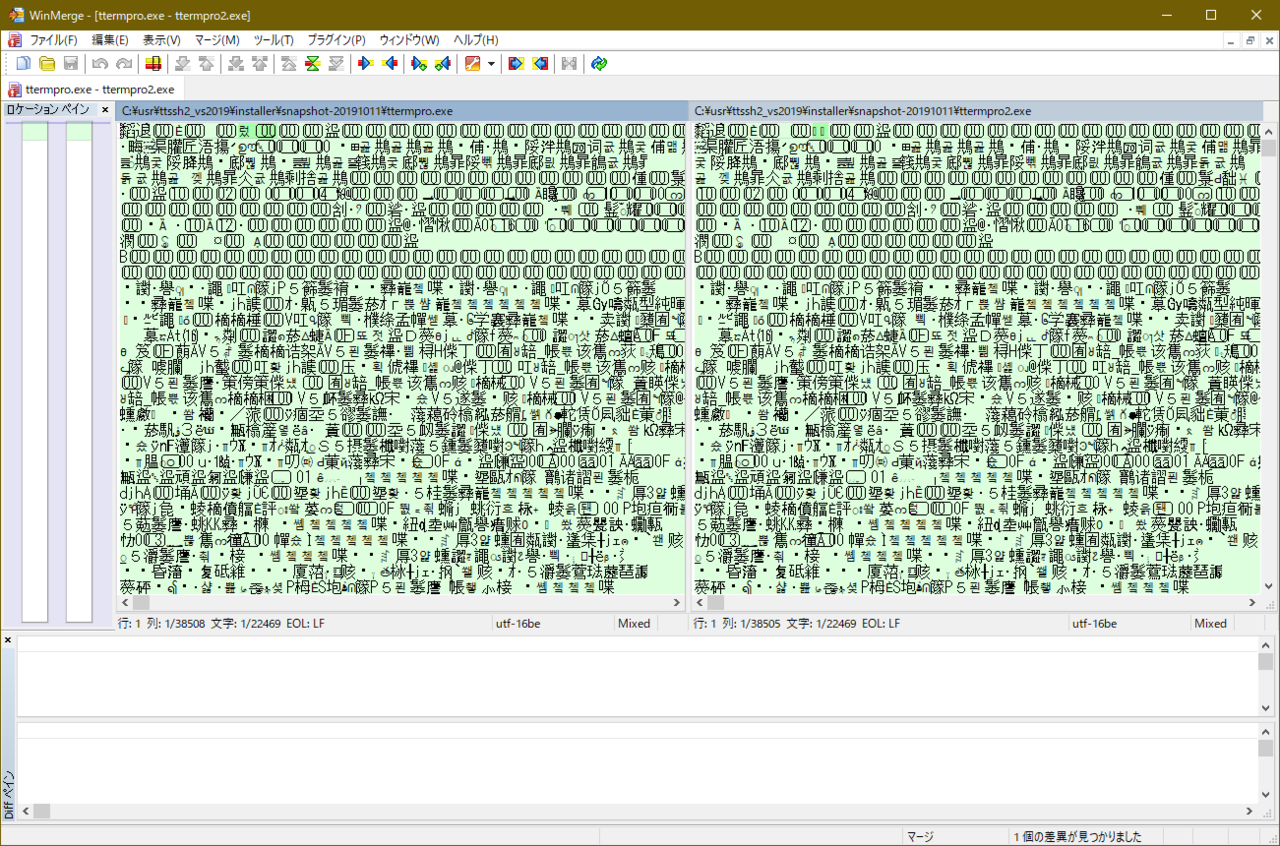Go to the last difference
Viewport: 1280px width, 846px height.
tap(336, 64)
